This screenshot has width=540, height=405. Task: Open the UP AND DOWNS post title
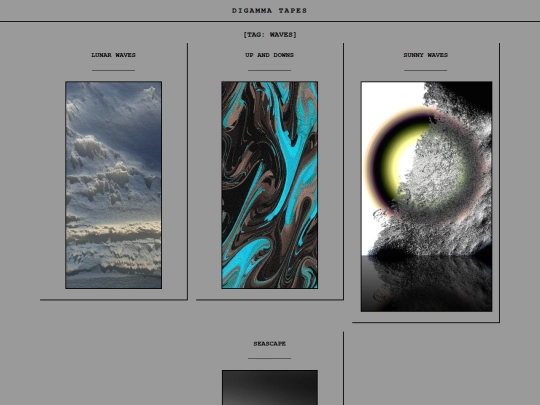click(x=269, y=55)
